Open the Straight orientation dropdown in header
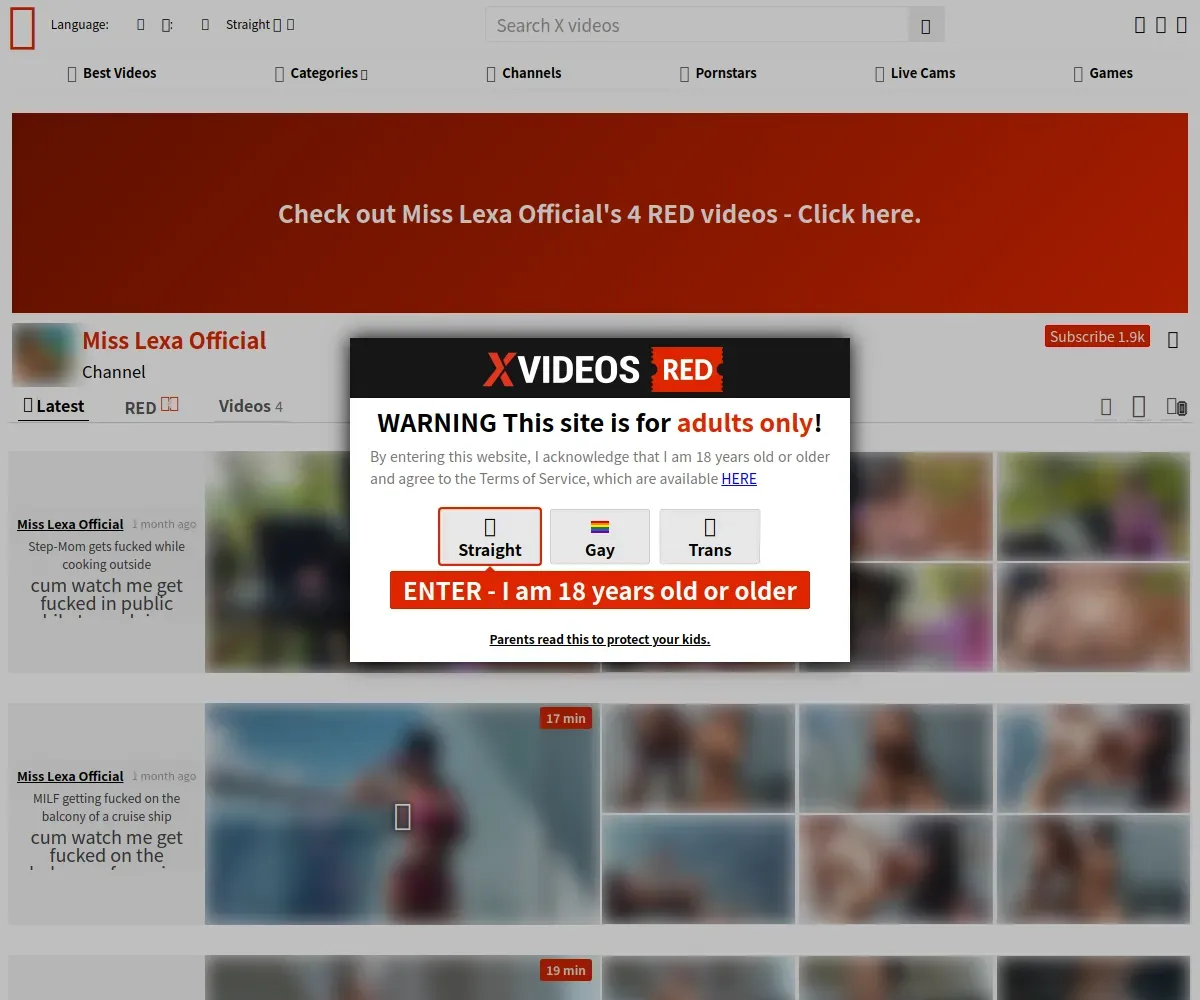1200x1000 pixels. [x=260, y=25]
